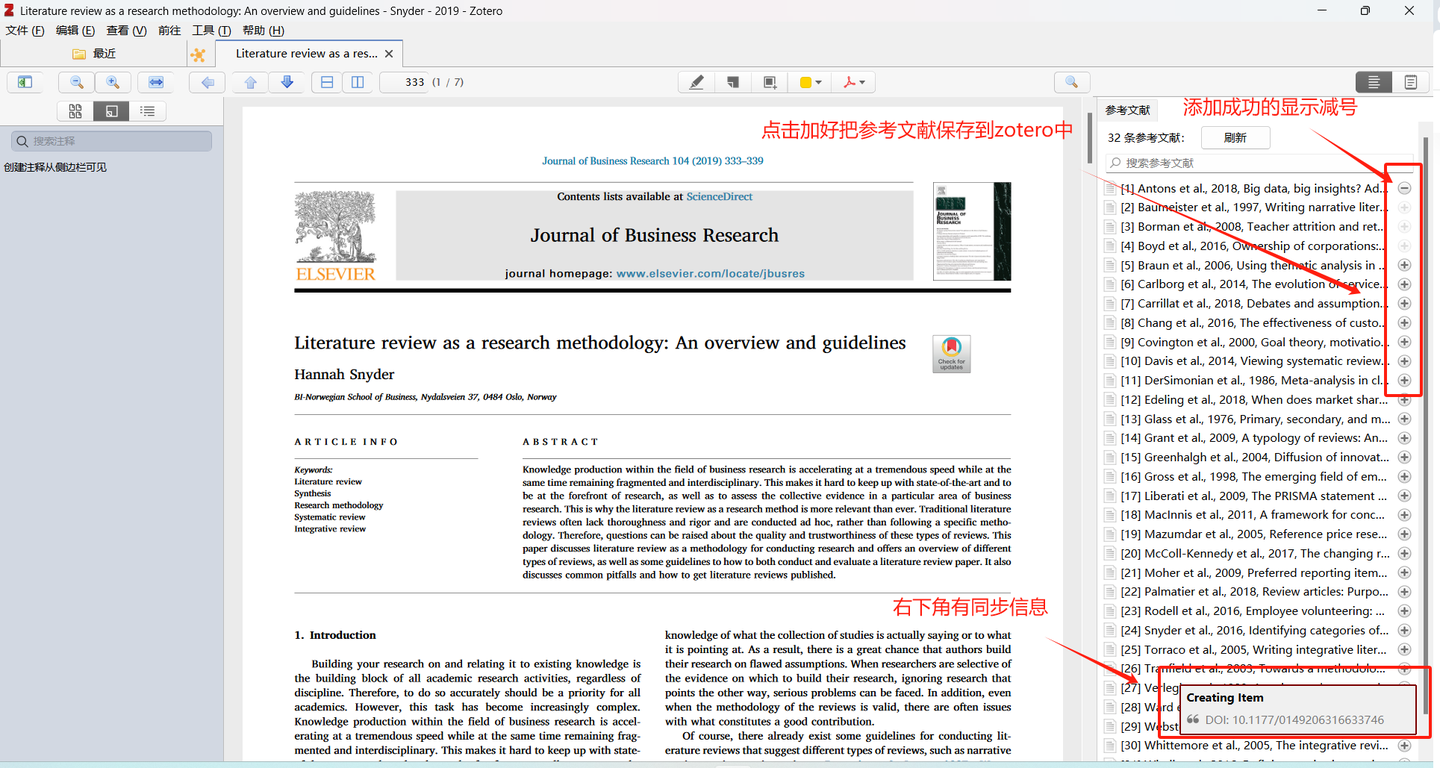The width and height of the screenshot is (1440, 768).
Task: Open www.elsevier.com/locate/jbusres journal homepage link
Action: (710, 273)
